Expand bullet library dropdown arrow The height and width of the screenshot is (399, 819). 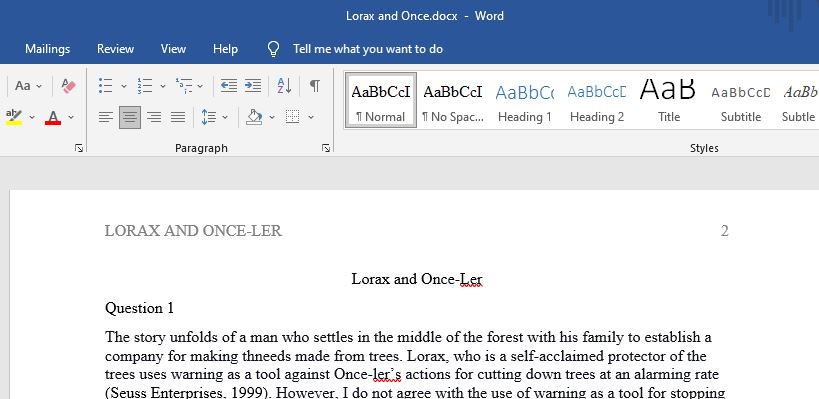tap(124, 86)
